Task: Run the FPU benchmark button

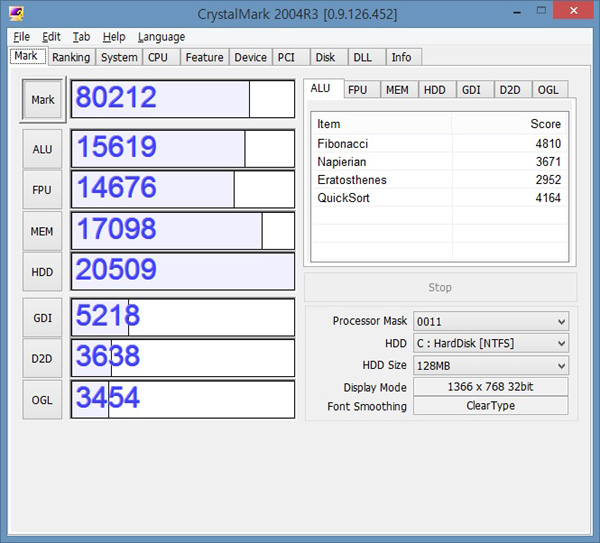Action: click(x=42, y=190)
